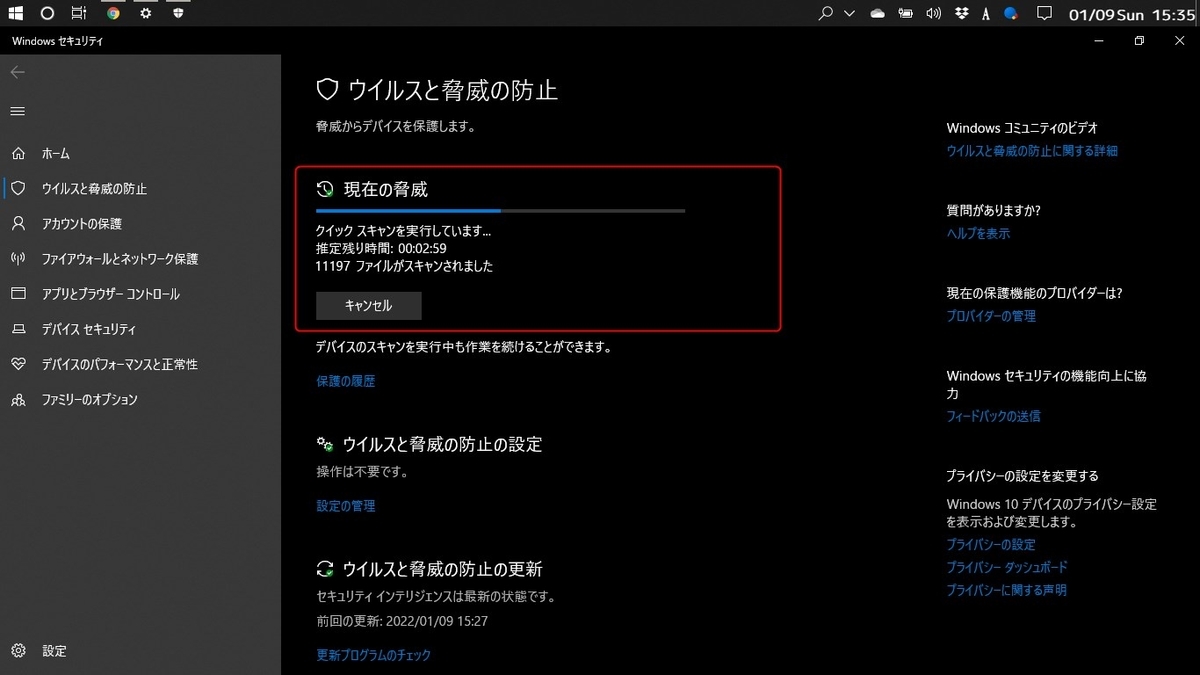Viewport: 1200px width, 675px height.
Task: Open the プライバシー ダッシュボード link
Action: click(1007, 567)
